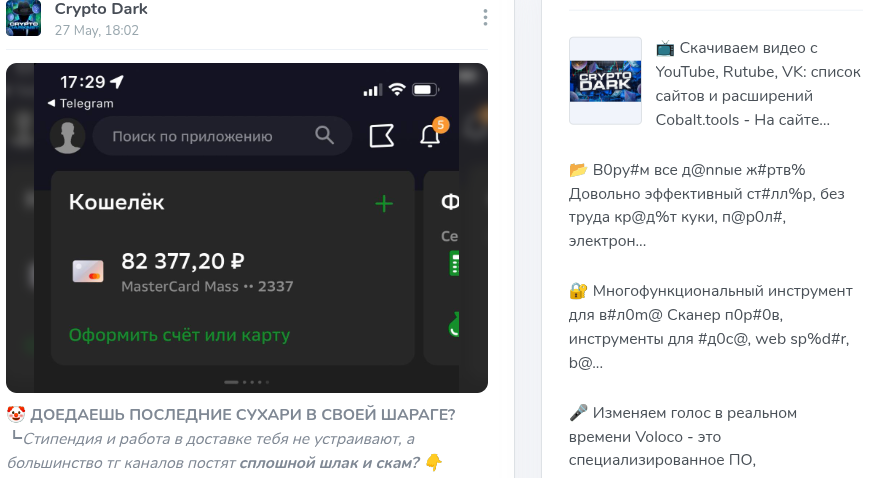887x478 pixels.
Task: Open the three-dot post options menu
Action: pyautogui.click(x=485, y=18)
